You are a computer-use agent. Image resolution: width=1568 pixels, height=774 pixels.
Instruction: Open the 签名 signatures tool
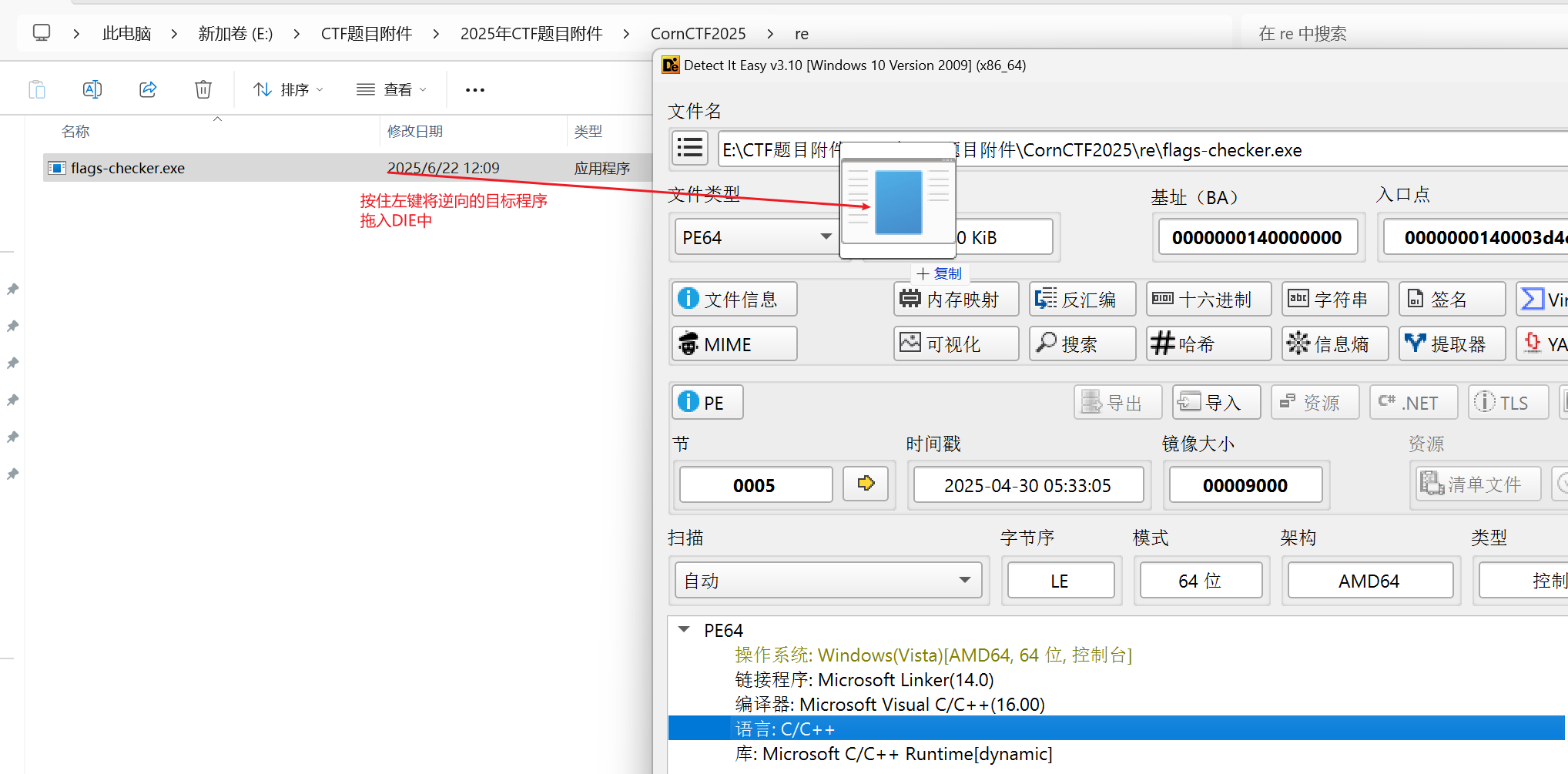[x=1452, y=299]
